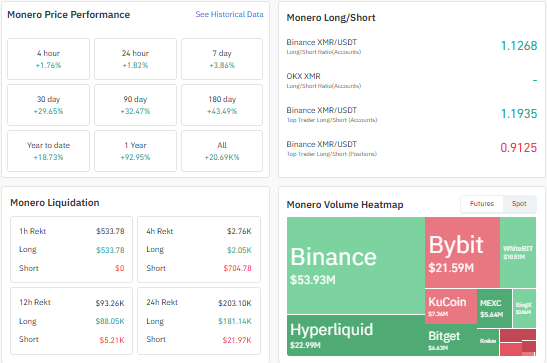Click the 1.1935 top trader accounts ratio
Screen dimensions: 547x363
[x=519, y=114]
